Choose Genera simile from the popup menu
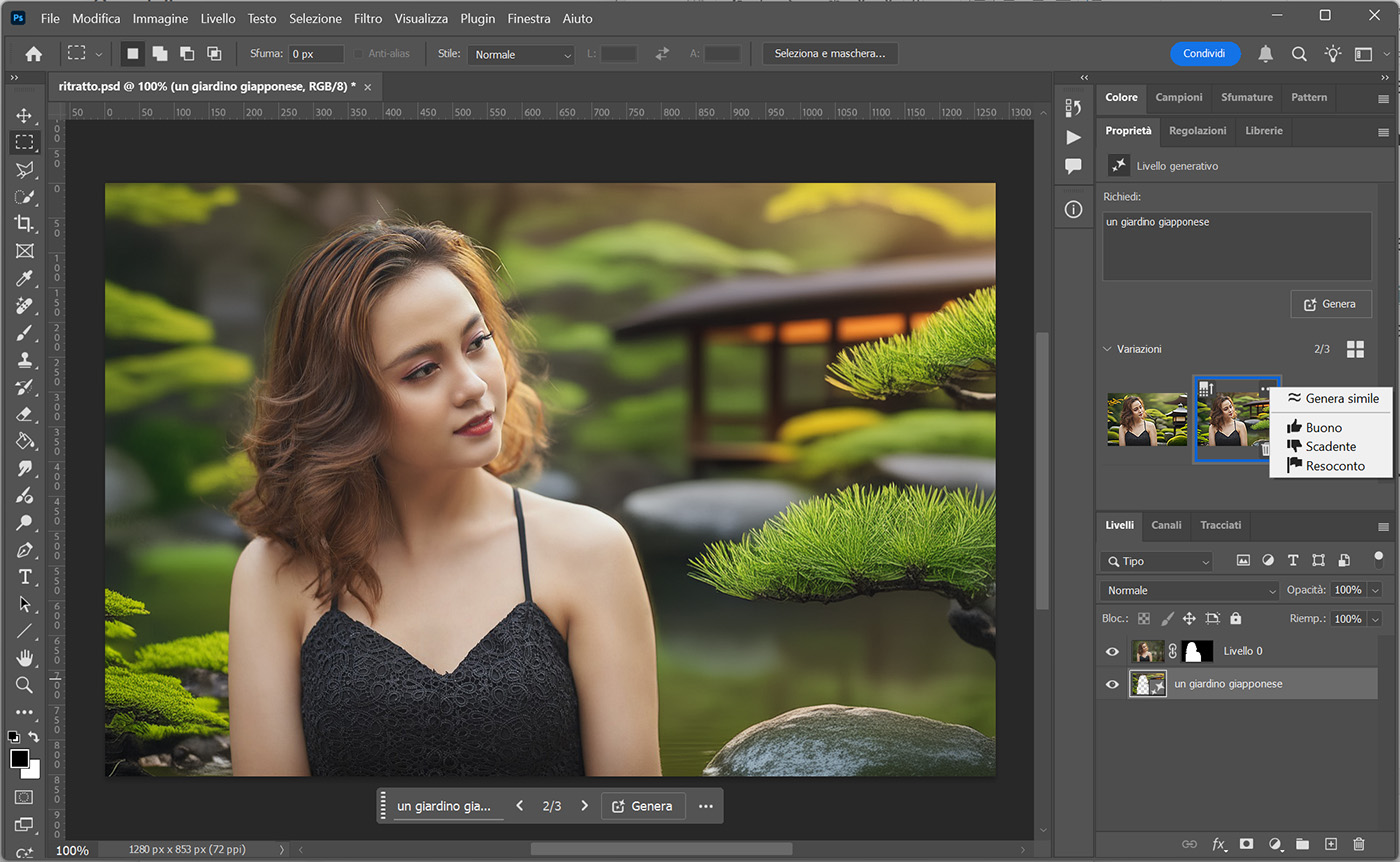This screenshot has width=1400, height=862. point(1341,398)
